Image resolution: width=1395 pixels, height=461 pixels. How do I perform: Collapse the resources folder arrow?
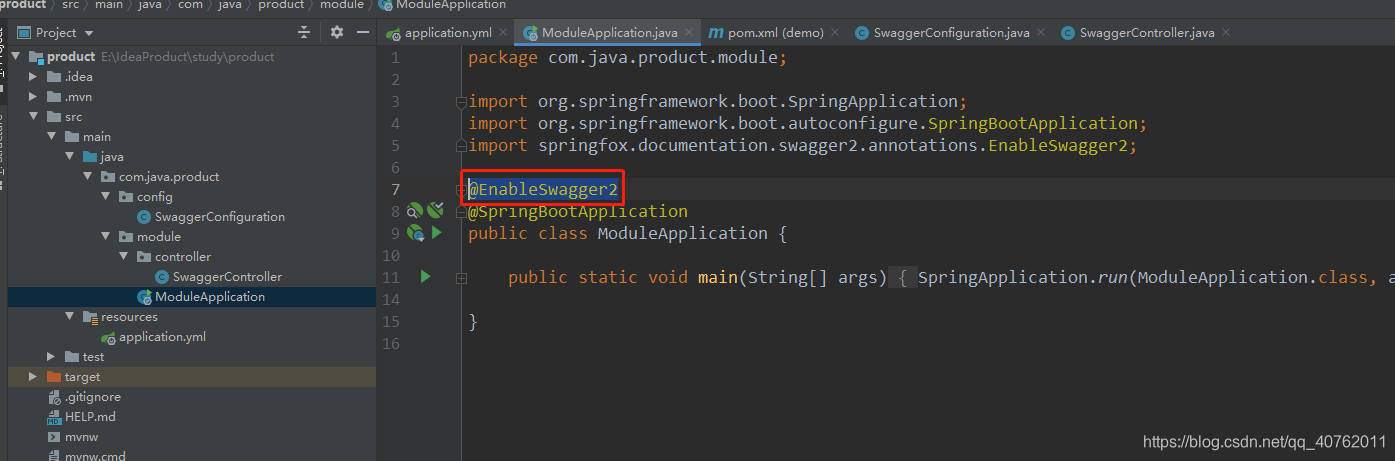click(70, 317)
